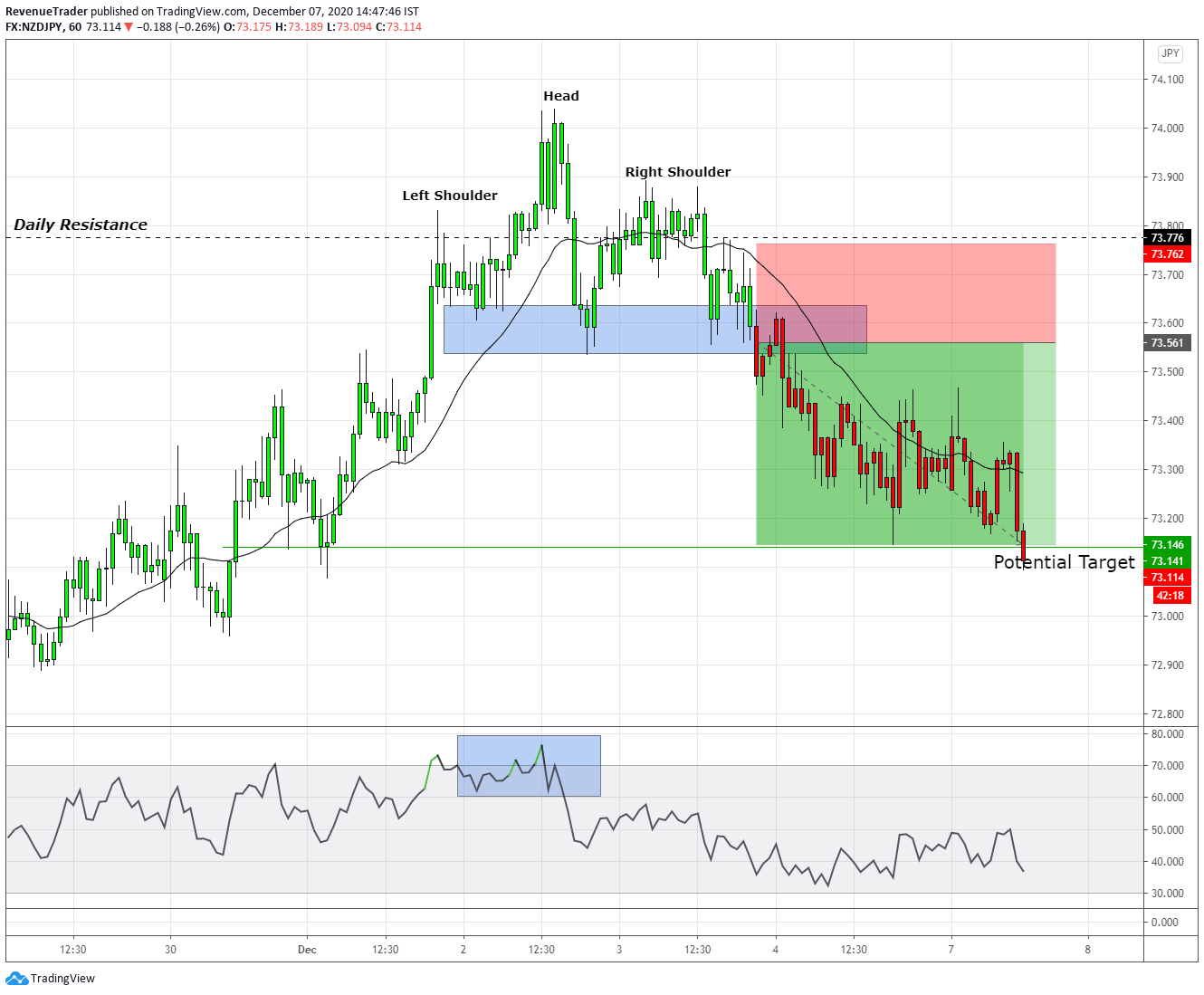Image resolution: width=1204 pixels, height=995 pixels.
Task: Click the 72.800 price axis label
Action: pyautogui.click(x=1167, y=714)
